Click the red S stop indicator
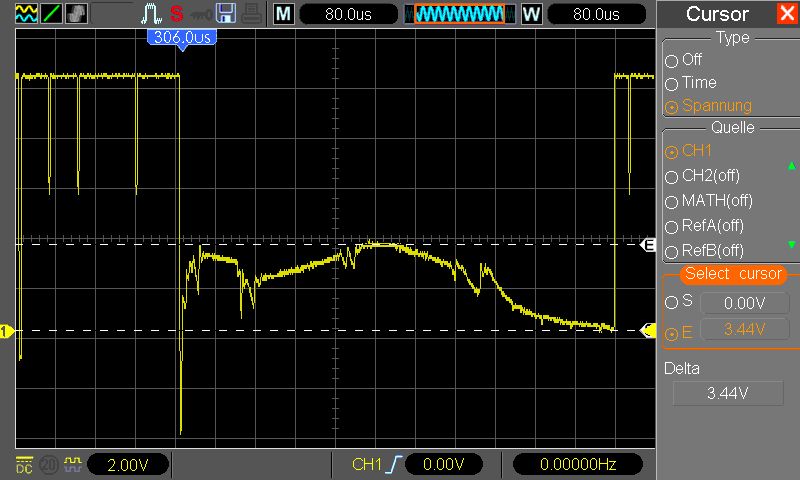The height and width of the screenshot is (480, 800). (177, 14)
